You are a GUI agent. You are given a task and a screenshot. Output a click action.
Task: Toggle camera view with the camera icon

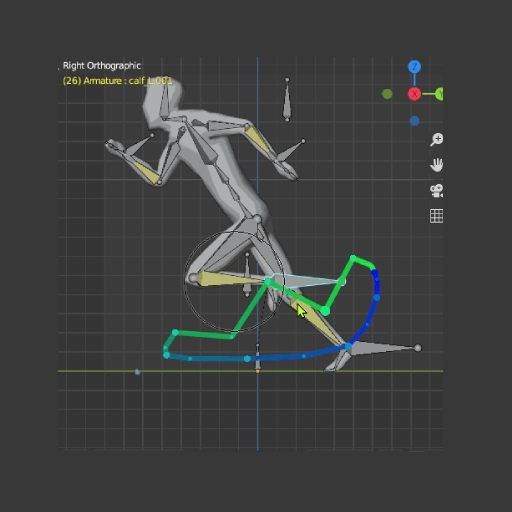tap(436, 191)
